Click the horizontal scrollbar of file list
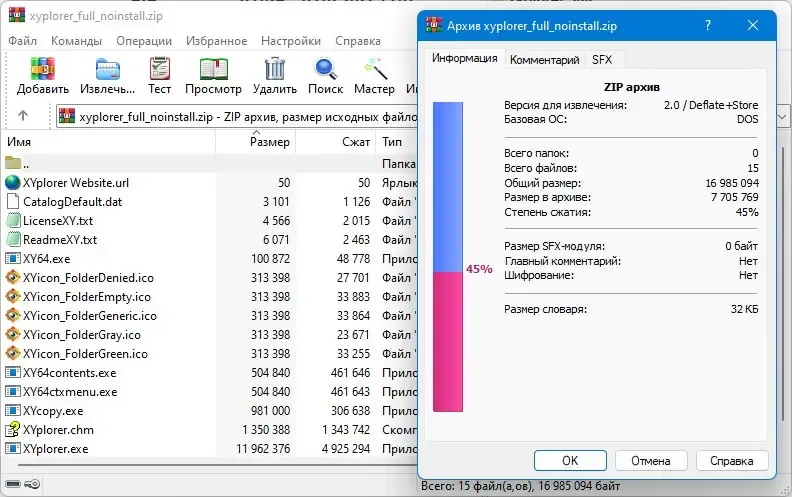The image size is (792, 497). point(217,465)
